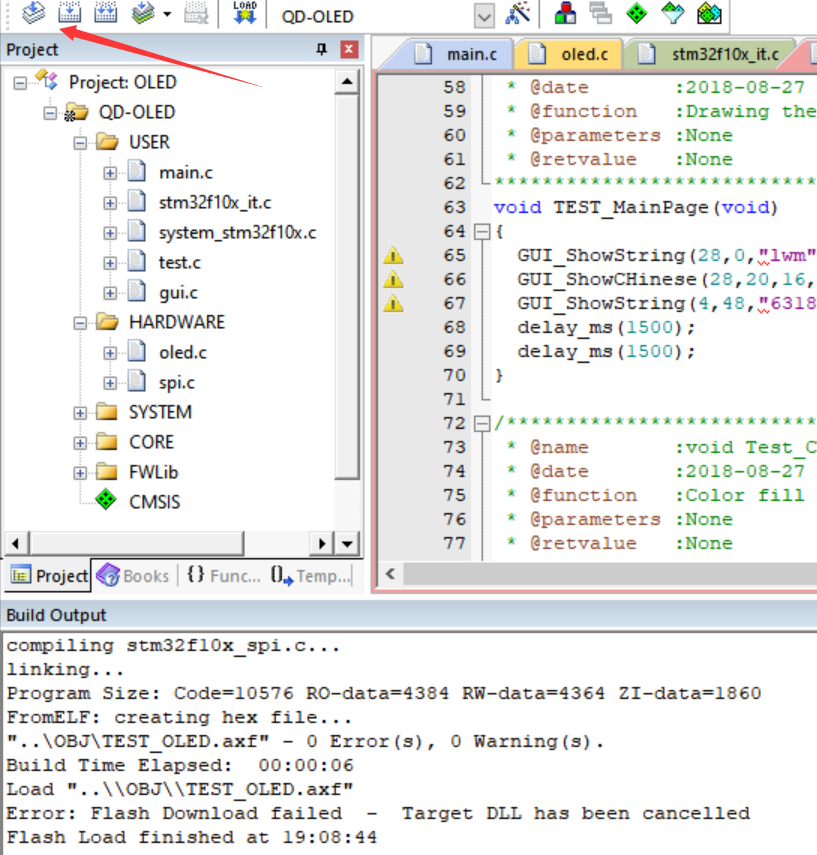Click the HARDWARE folder icon
Screen dimensions: 817x855
pyautogui.click(x=107, y=322)
